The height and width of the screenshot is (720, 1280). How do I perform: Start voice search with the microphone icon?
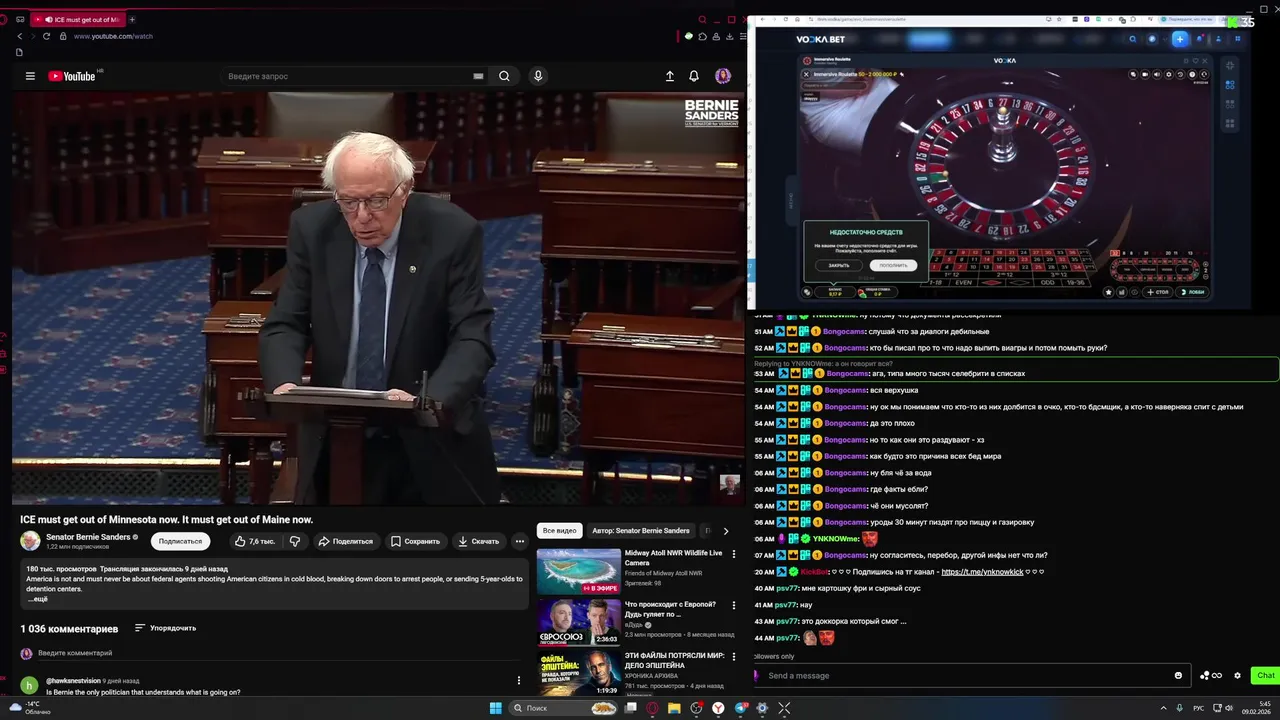tap(538, 76)
